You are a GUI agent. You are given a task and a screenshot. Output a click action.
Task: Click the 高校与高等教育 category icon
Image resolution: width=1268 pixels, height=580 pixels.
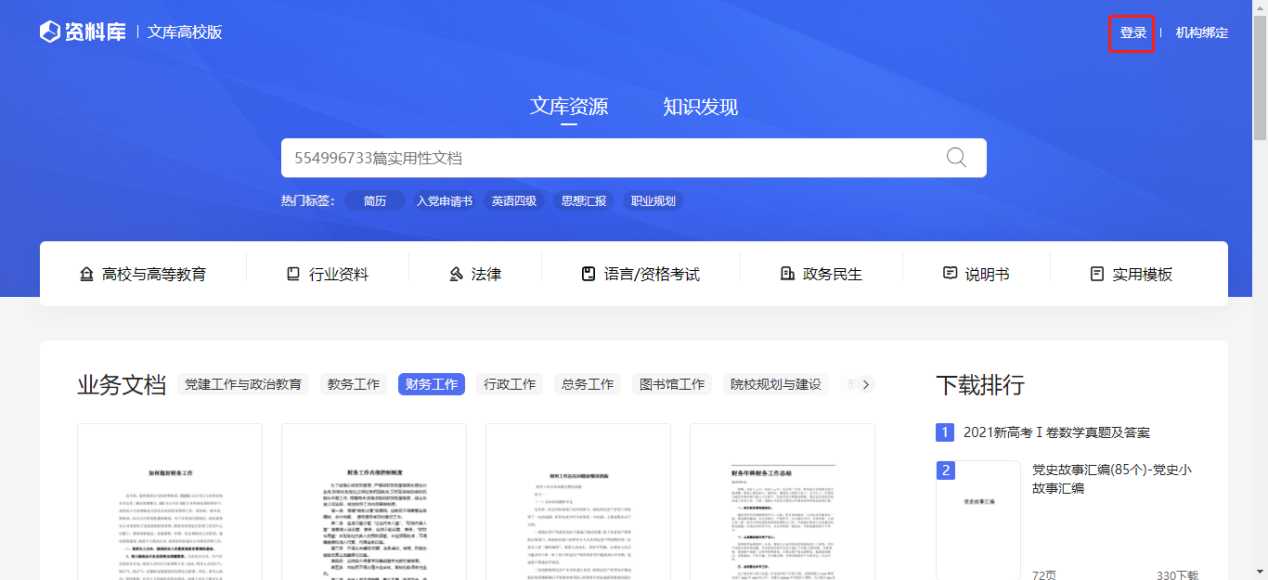pos(86,274)
